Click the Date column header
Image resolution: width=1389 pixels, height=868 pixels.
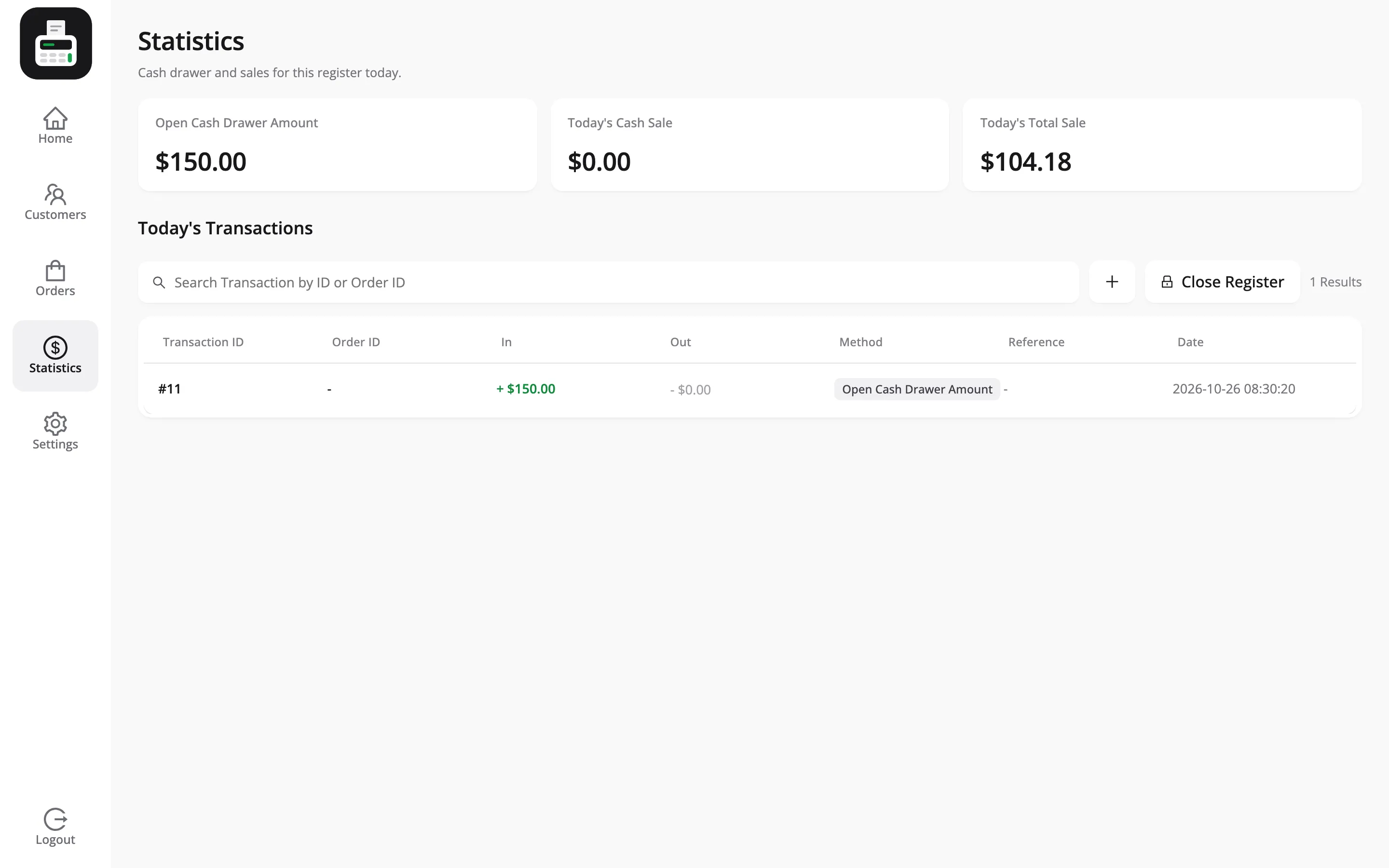(1190, 342)
